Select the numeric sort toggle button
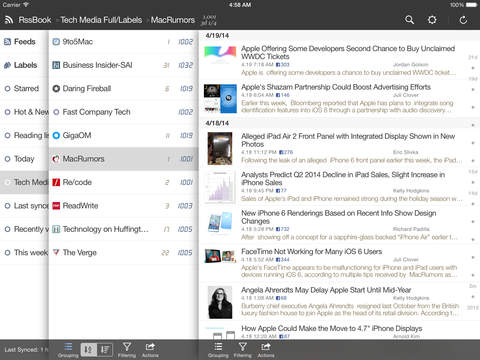This screenshot has height=360, width=480. pyautogui.click(x=89, y=350)
